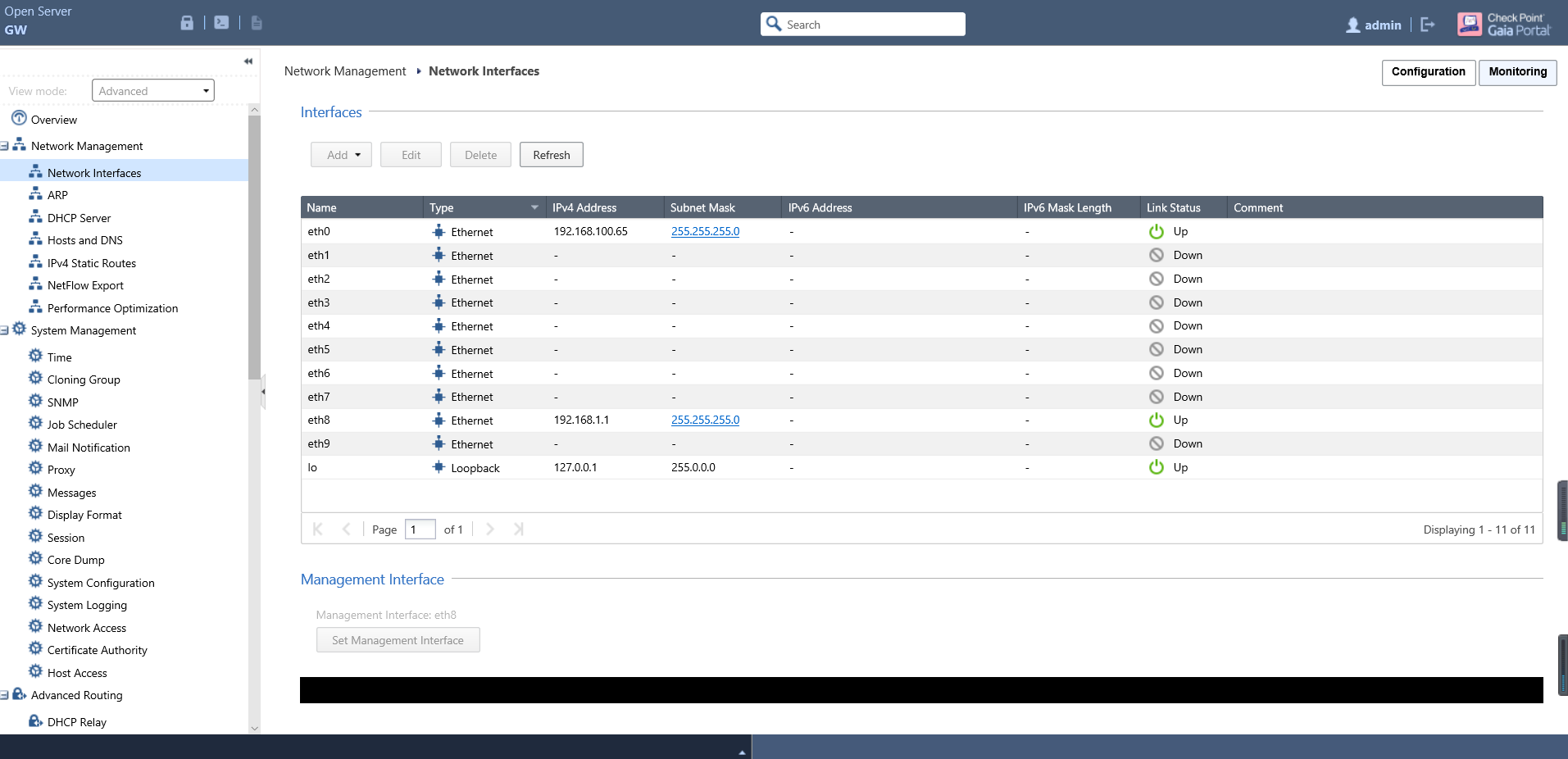
Task: Open the Type column header dropdown arrow
Action: pos(534,207)
